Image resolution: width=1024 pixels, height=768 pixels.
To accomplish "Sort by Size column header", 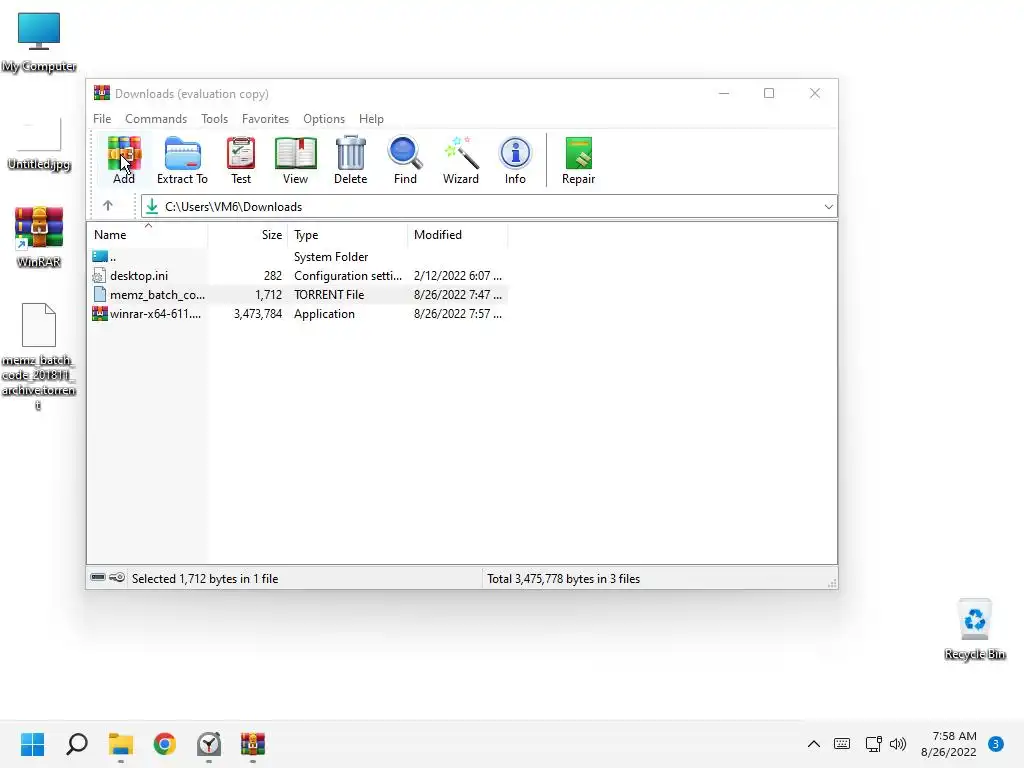I will [248, 234].
